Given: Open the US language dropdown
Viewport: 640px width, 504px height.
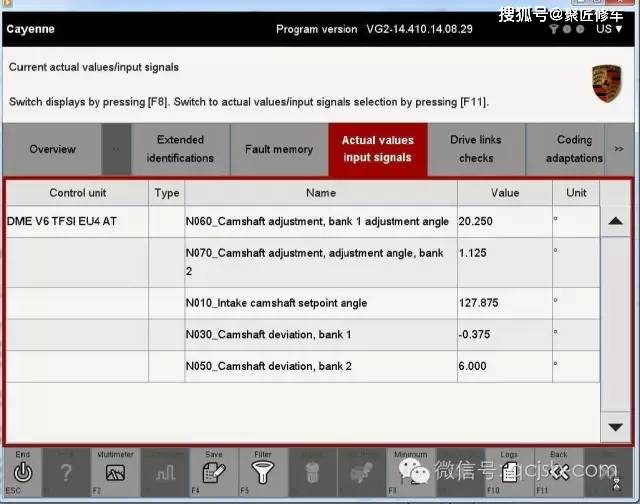Looking at the screenshot, I should tap(609, 29).
